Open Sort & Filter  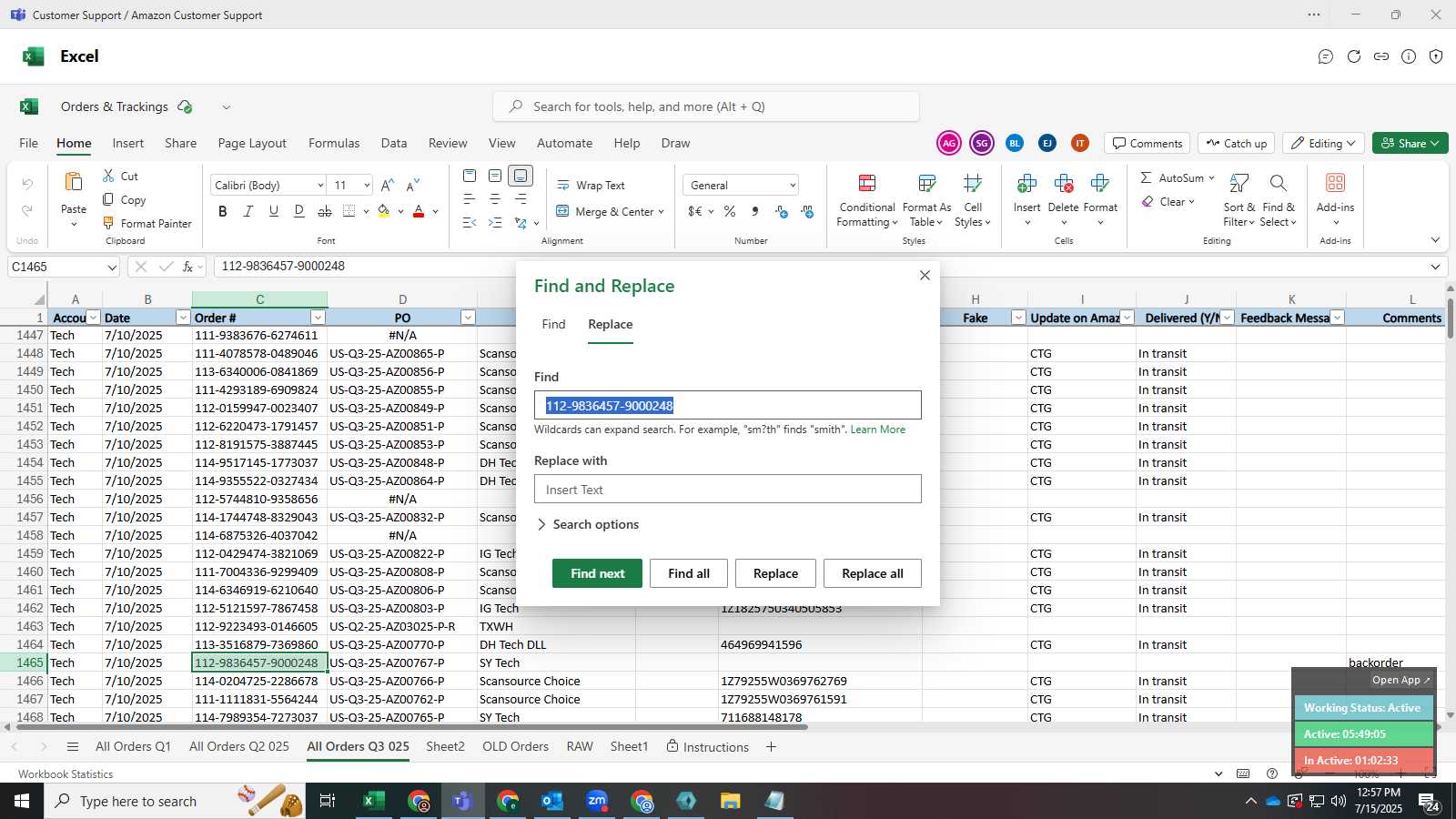[1239, 200]
